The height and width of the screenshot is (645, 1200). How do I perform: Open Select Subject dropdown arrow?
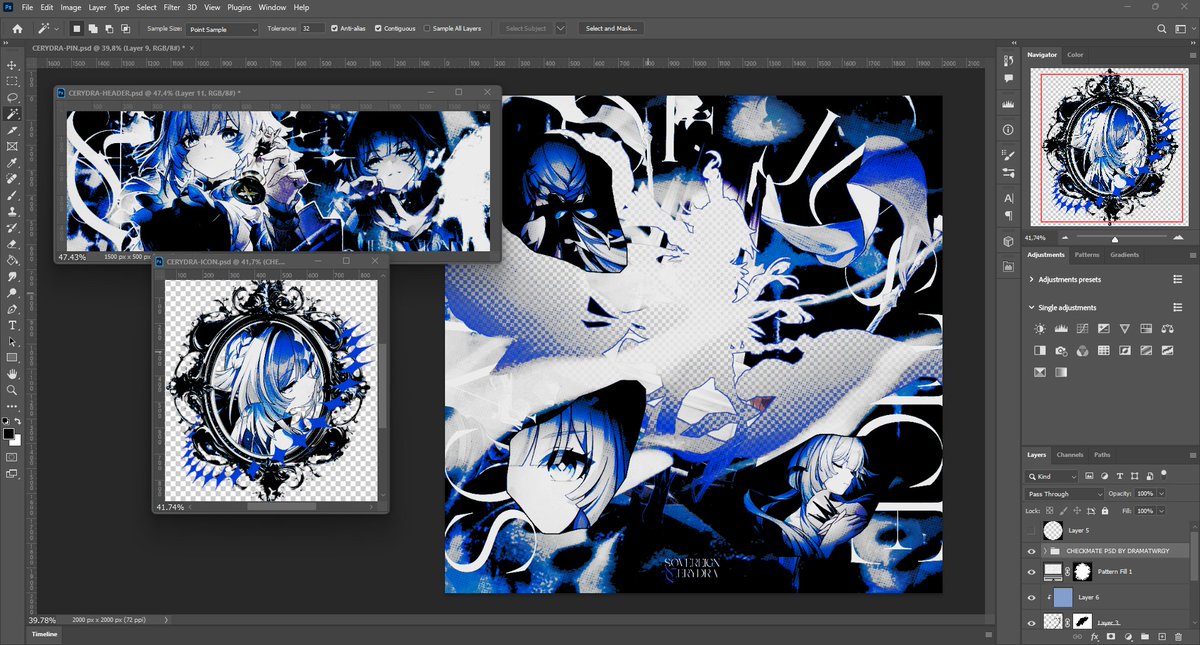coord(560,28)
